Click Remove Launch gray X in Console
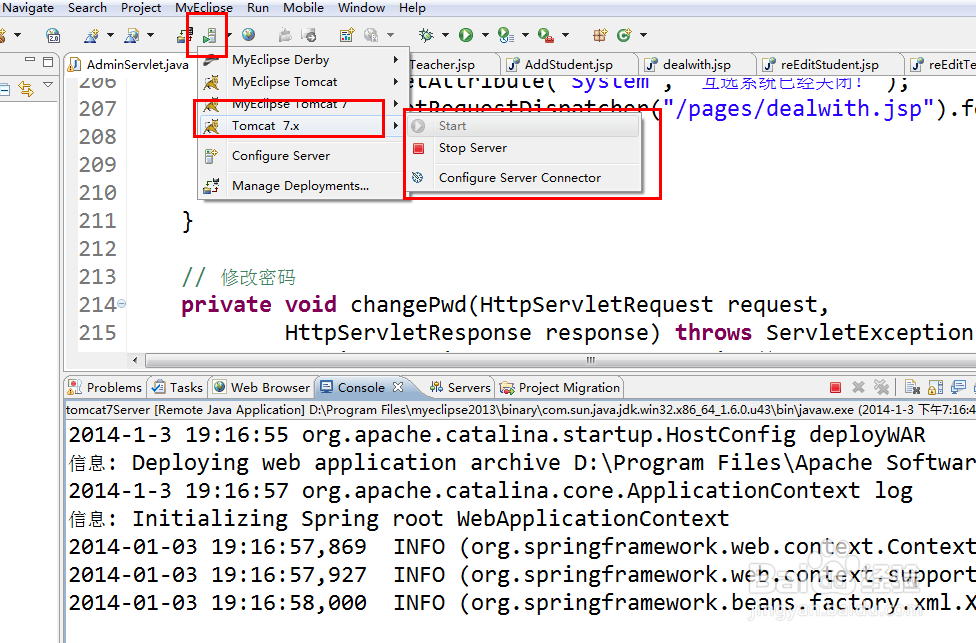Image resolution: width=976 pixels, height=643 pixels. [x=858, y=387]
